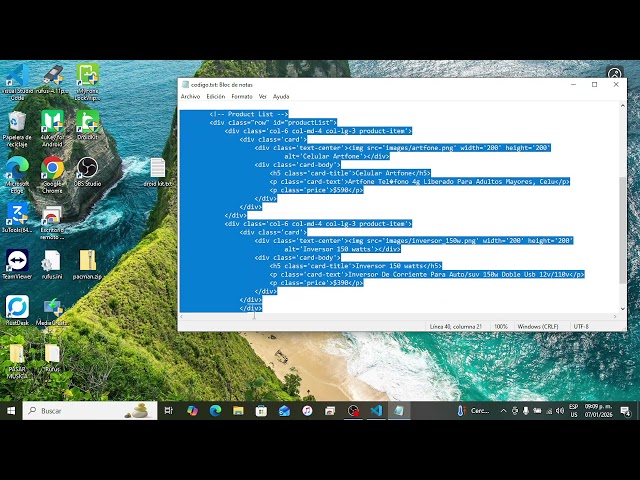This screenshot has width=640, height=480.
Task: Open the taskbar recording app with red dot
Action: (353, 411)
